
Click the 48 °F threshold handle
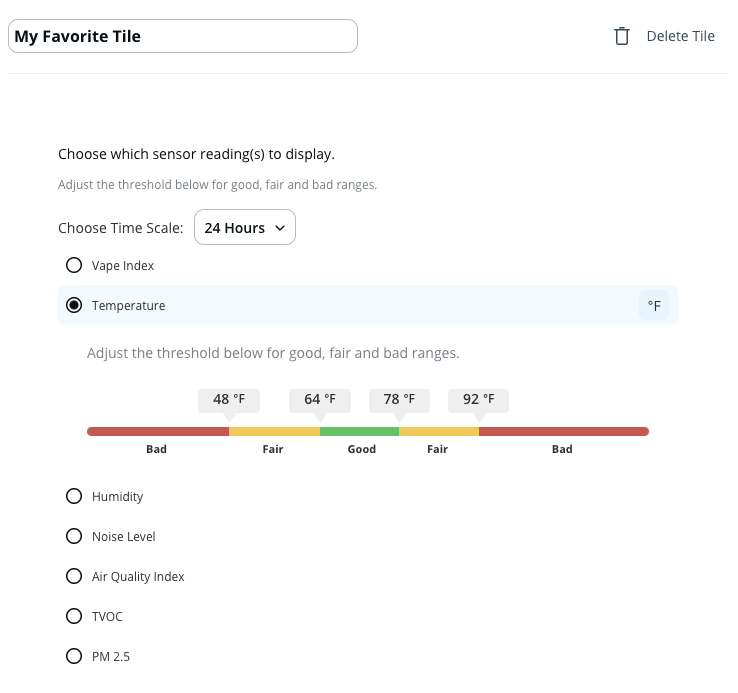[x=229, y=400]
